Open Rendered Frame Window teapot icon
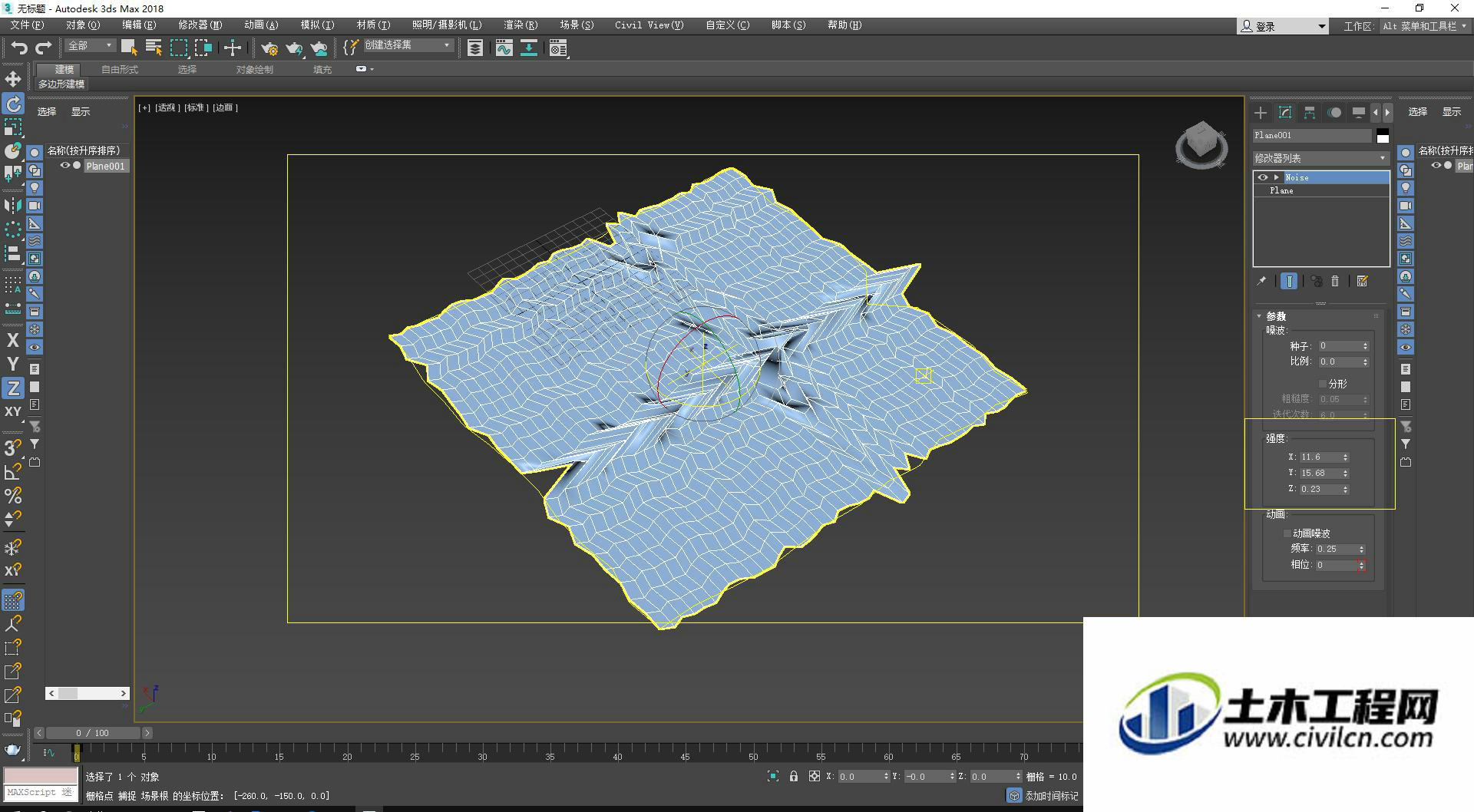 pyautogui.click(x=294, y=48)
